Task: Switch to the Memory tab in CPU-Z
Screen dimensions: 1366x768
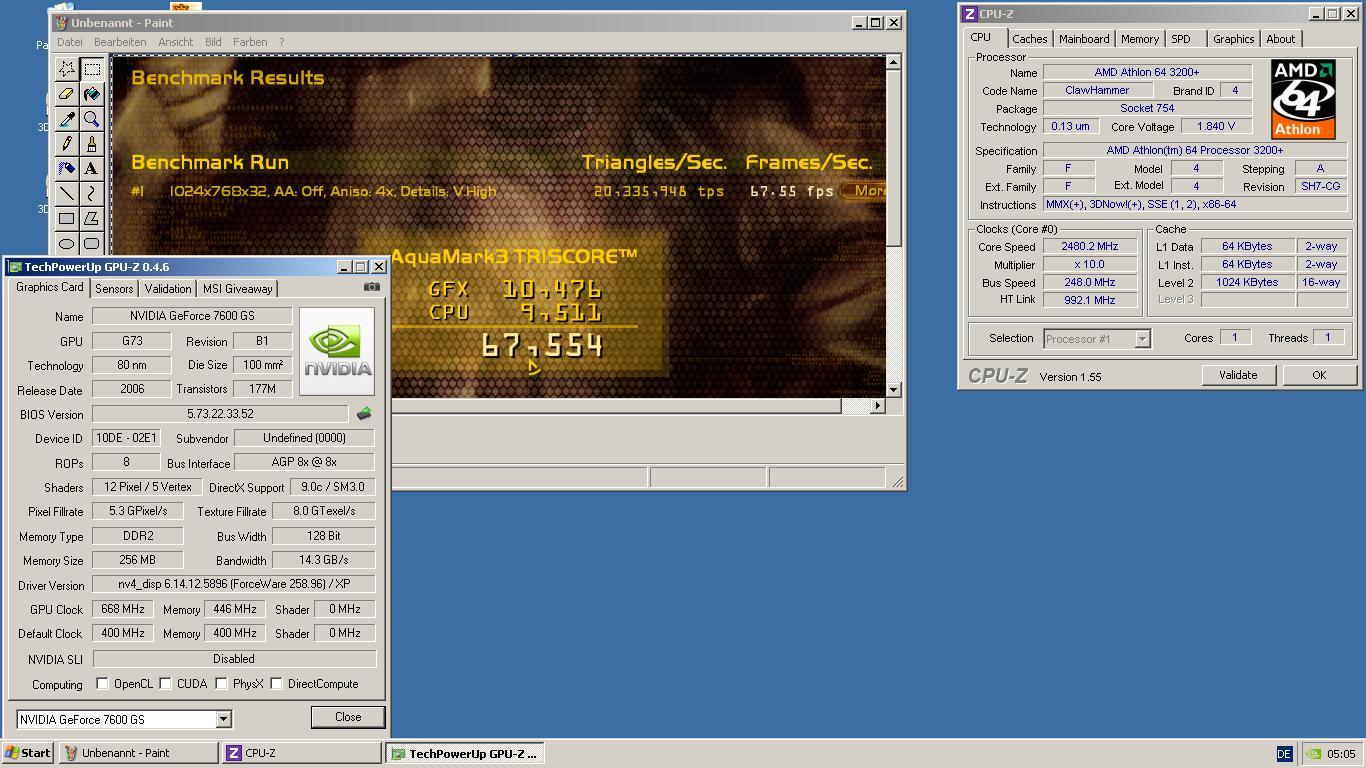Action: pos(1139,39)
